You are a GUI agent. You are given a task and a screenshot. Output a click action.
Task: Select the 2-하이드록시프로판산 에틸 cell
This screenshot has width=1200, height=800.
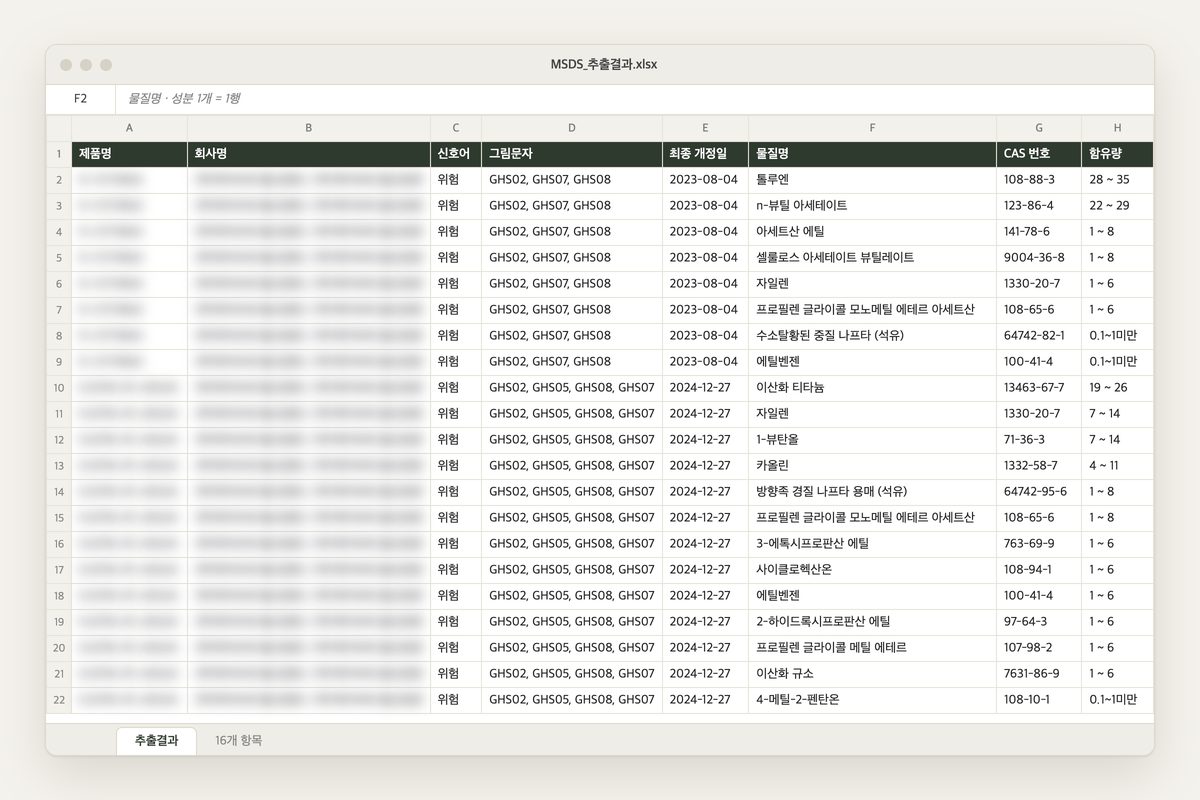tap(872, 622)
